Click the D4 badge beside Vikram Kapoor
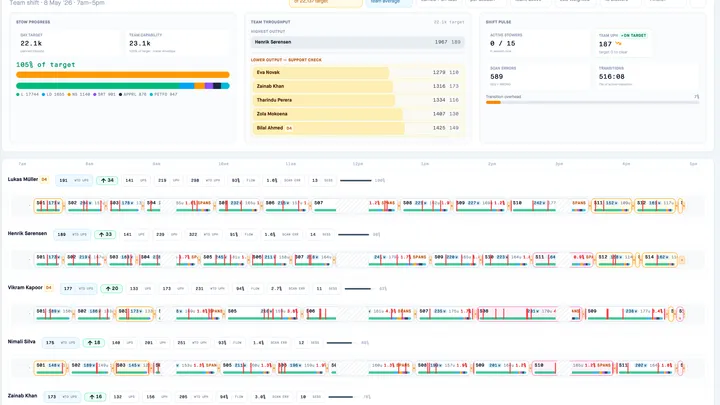720x405 pixels. [x=49, y=288]
